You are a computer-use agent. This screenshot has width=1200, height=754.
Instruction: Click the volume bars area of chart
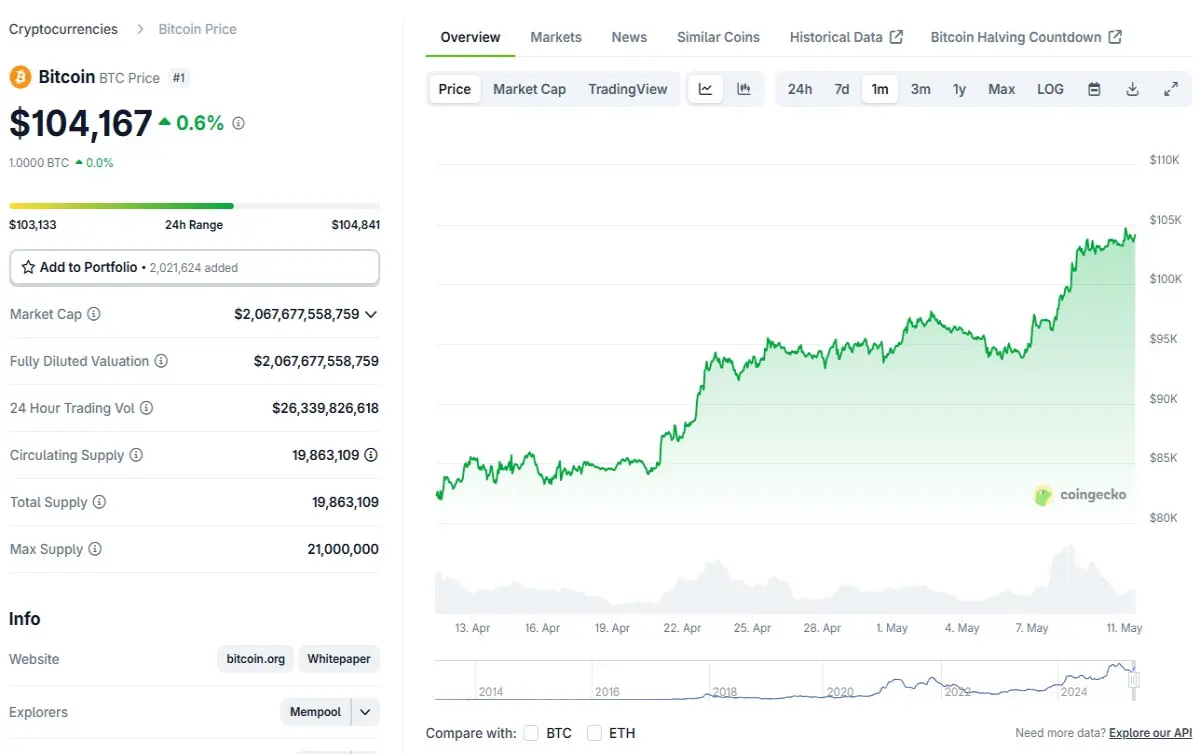785,582
